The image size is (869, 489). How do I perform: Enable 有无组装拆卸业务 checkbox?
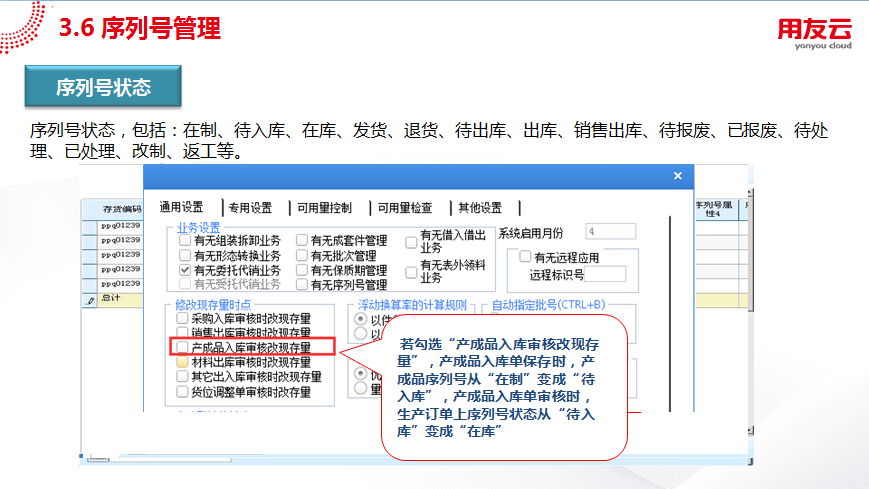[x=185, y=241]
